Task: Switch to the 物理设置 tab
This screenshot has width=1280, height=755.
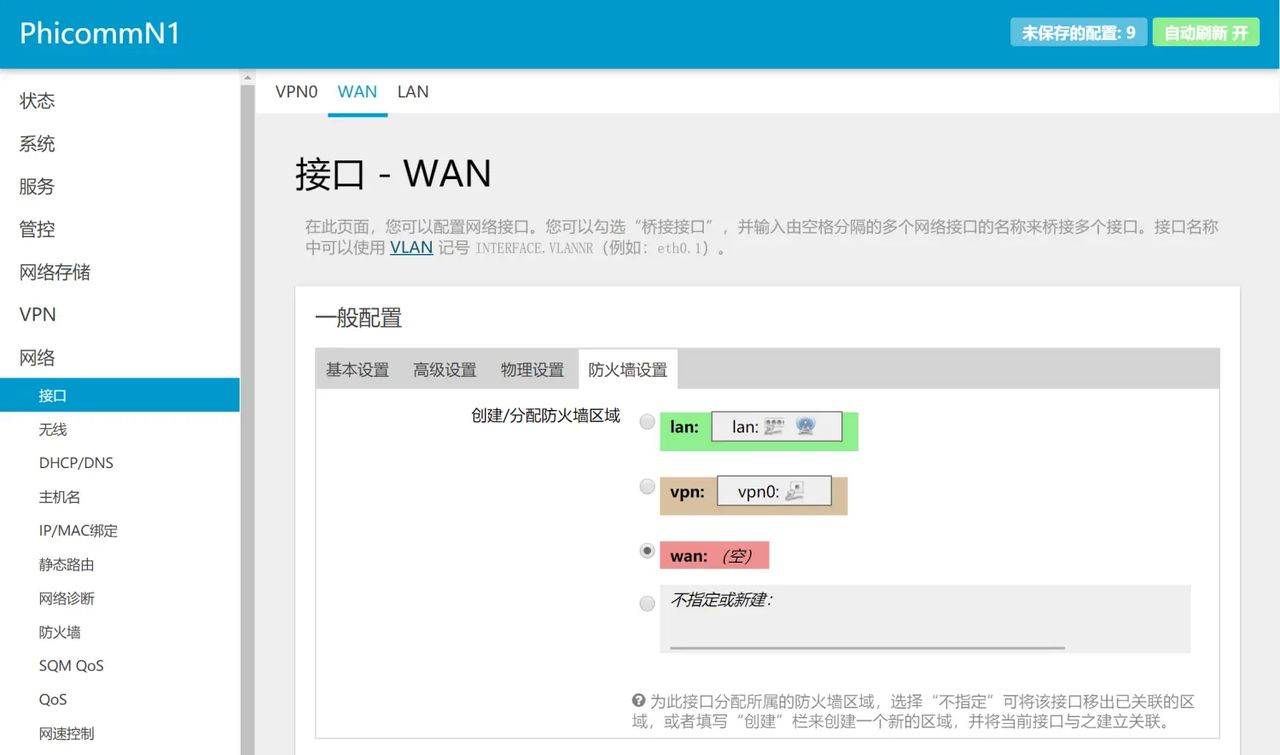Action: click(x=532, y=369)
